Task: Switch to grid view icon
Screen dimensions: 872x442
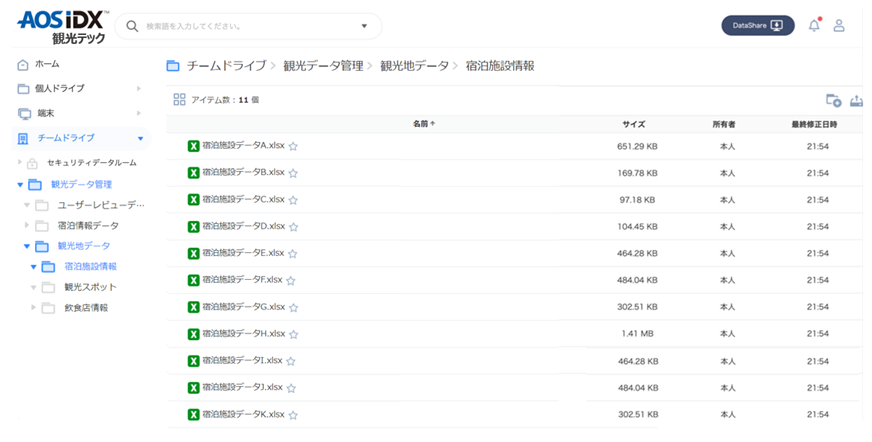Action: [179, 100]
